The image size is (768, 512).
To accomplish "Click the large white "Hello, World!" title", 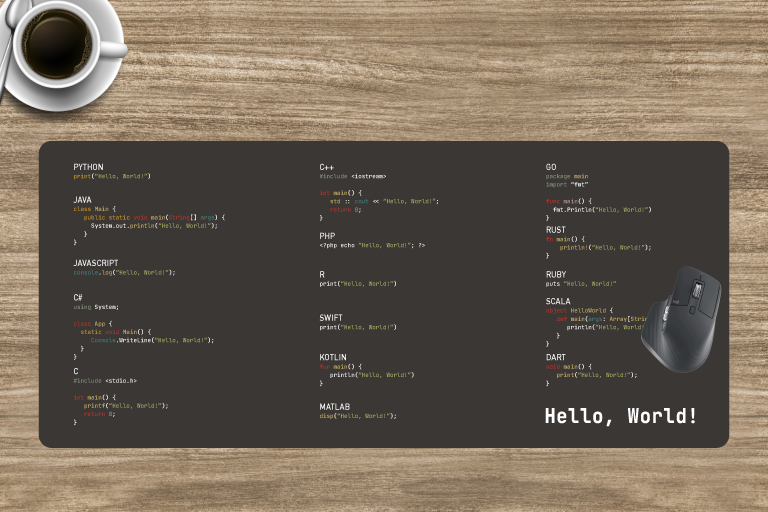I will [x=621, y=416].
